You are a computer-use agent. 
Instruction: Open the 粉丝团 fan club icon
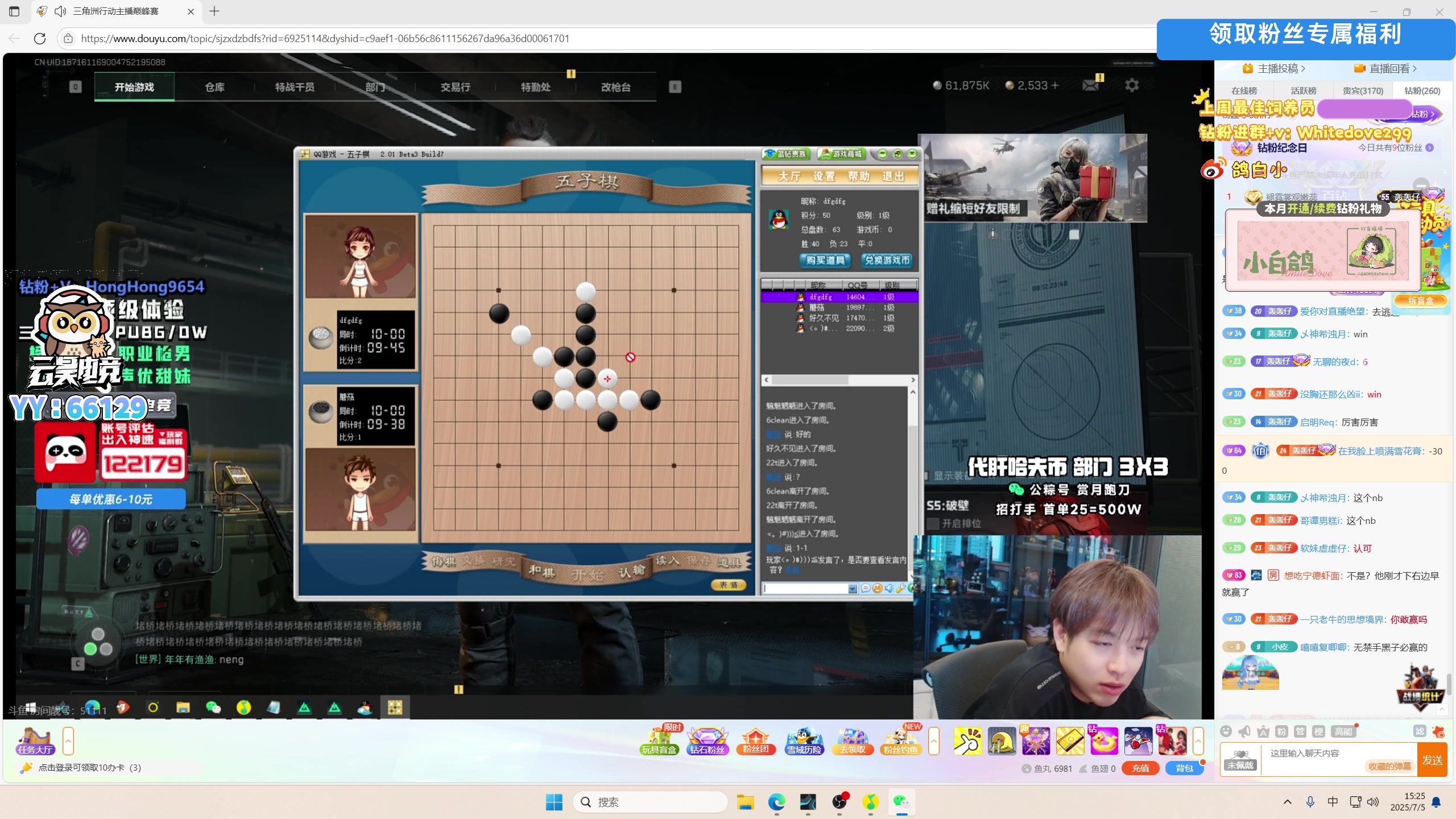point(755,741)
